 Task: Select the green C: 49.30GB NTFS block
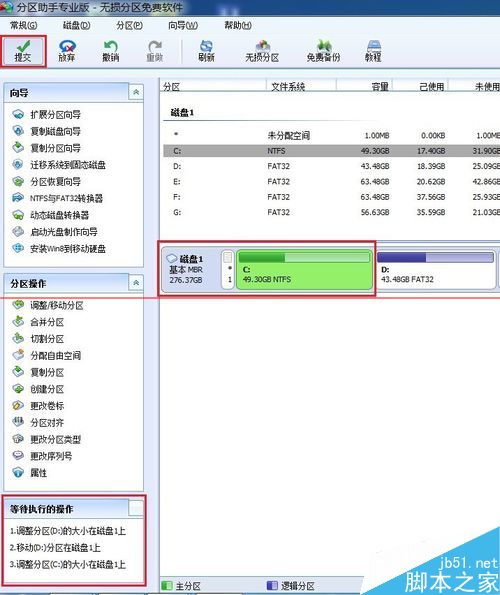304,269
